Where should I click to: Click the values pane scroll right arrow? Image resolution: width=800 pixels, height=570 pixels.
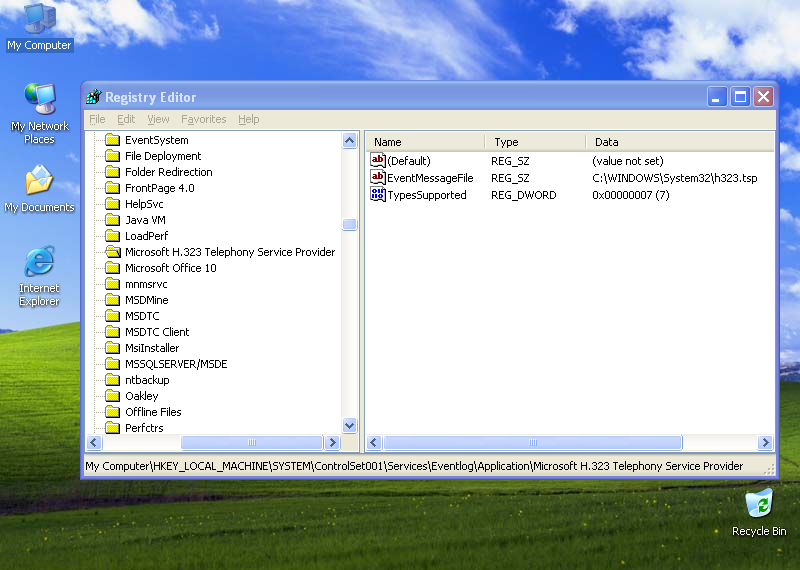click(x=765, y=442)
